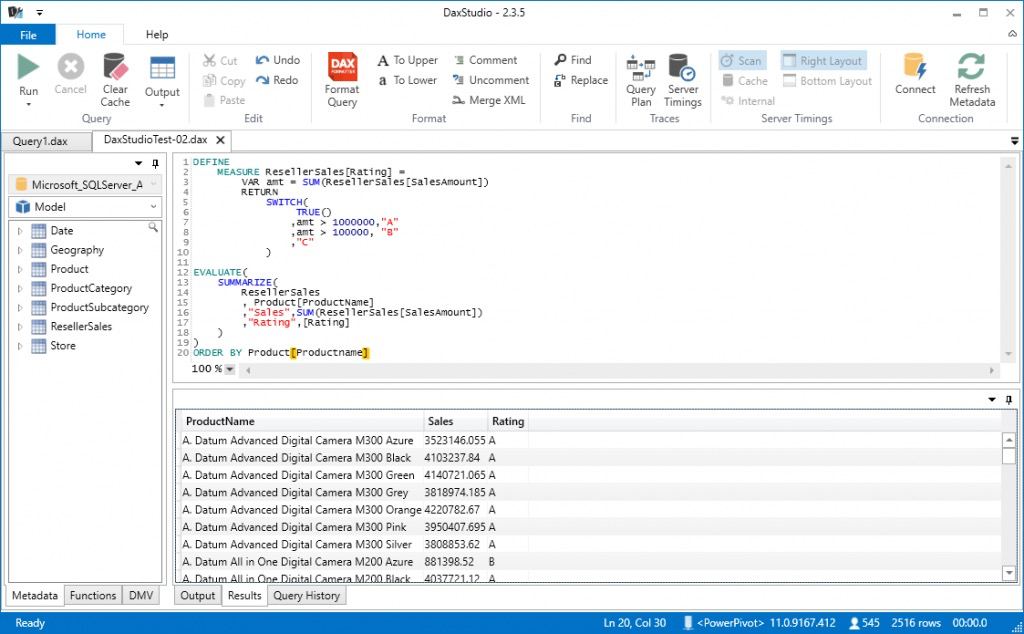Sort by the ProductName column header

click(301, 421)
